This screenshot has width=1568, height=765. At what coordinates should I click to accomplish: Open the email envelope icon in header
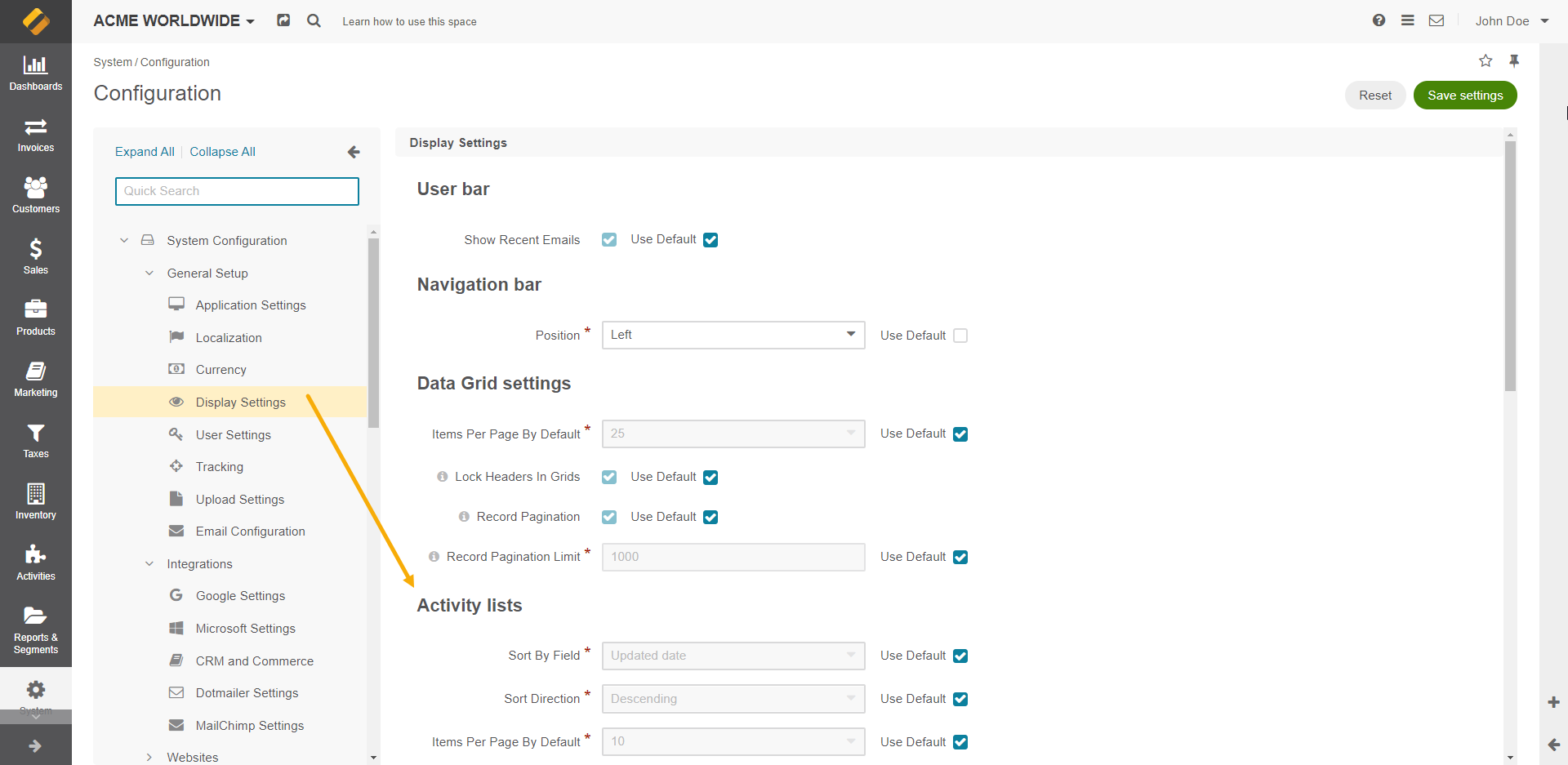click(1437, 20)
